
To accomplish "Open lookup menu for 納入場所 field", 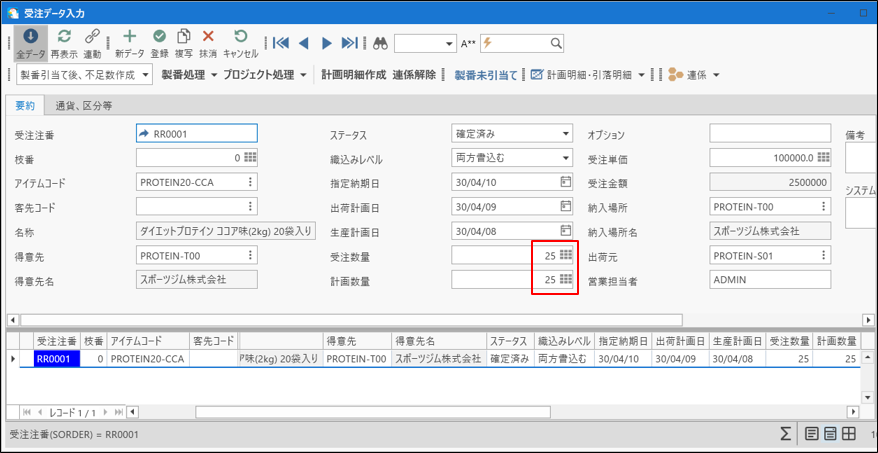I will pos(824,206).
